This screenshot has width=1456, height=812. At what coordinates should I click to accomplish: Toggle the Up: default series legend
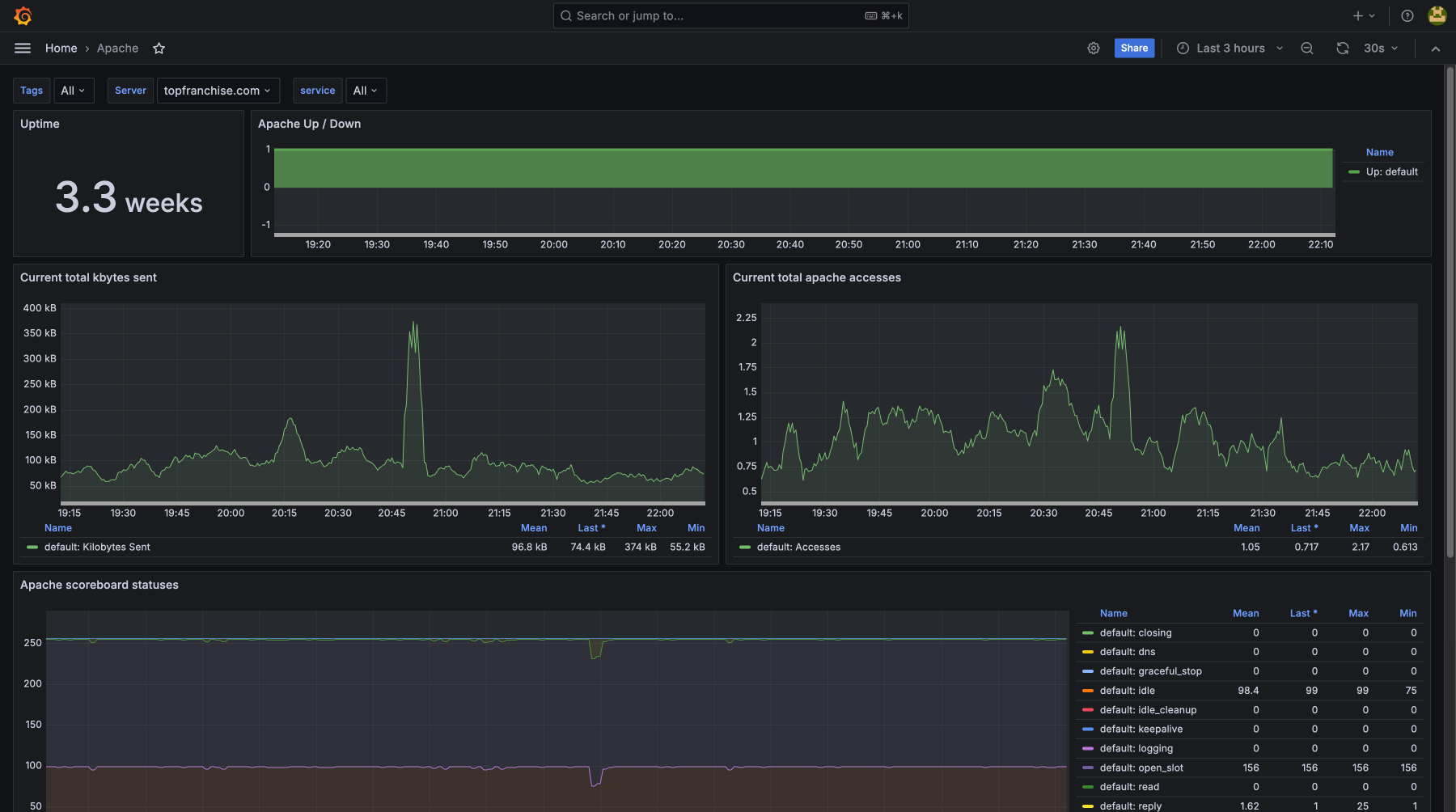[1391, 171]
